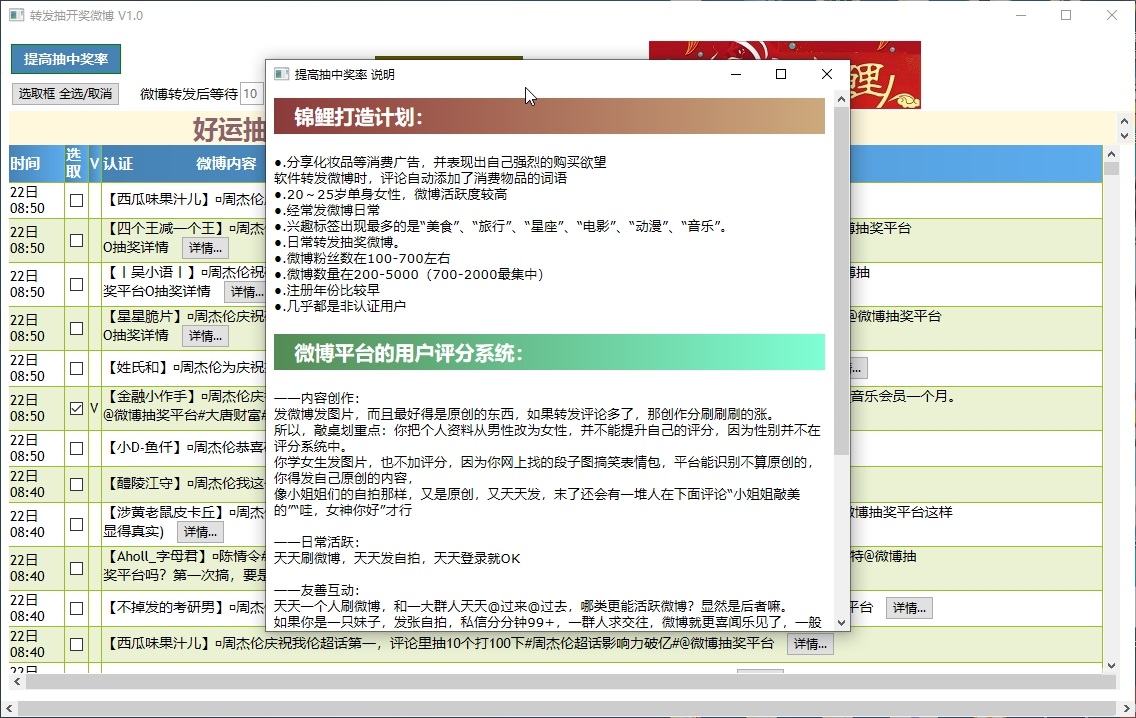1136x718 pixels.
Task: Click main table scrollbar down arrow
Action: click(x=1111, y=665)
